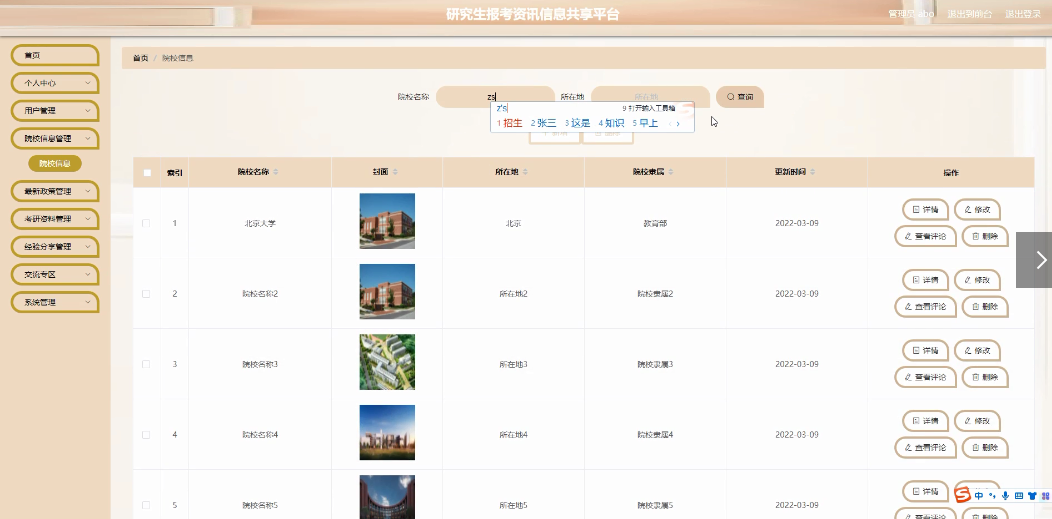Expand the 系统管理 sidebar menu
This screenshot has height=519, width=1052.
click(x=55, y=302)
